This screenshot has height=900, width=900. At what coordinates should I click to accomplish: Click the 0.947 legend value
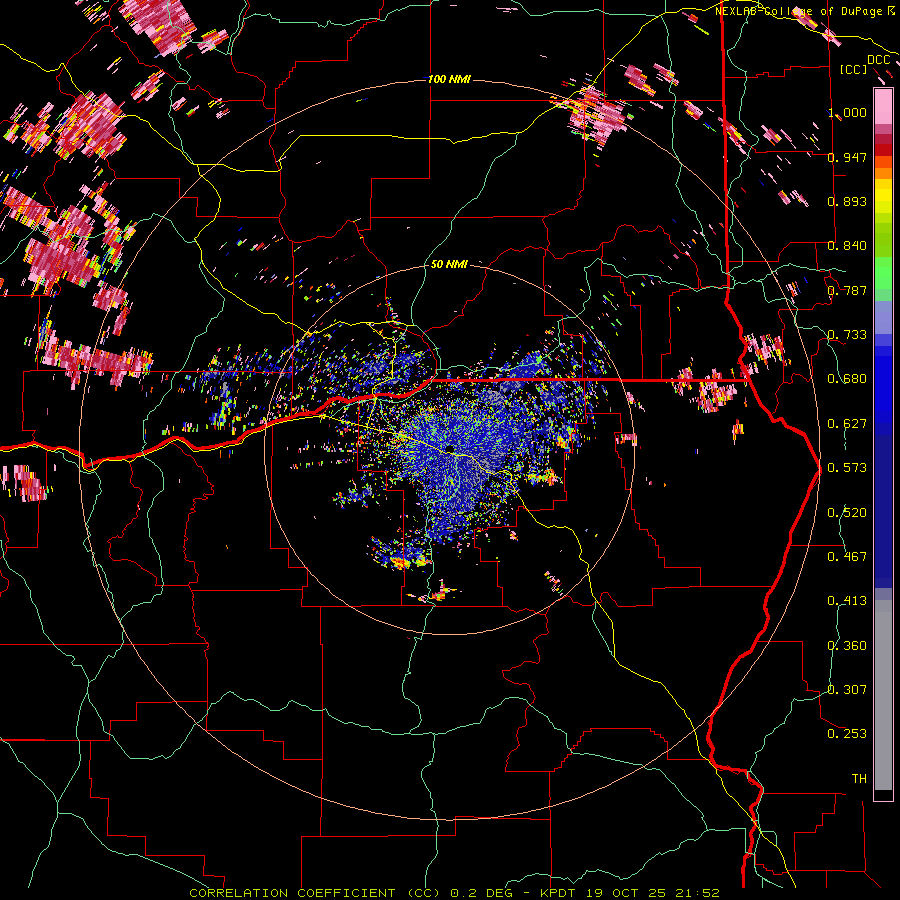point(847,157)
